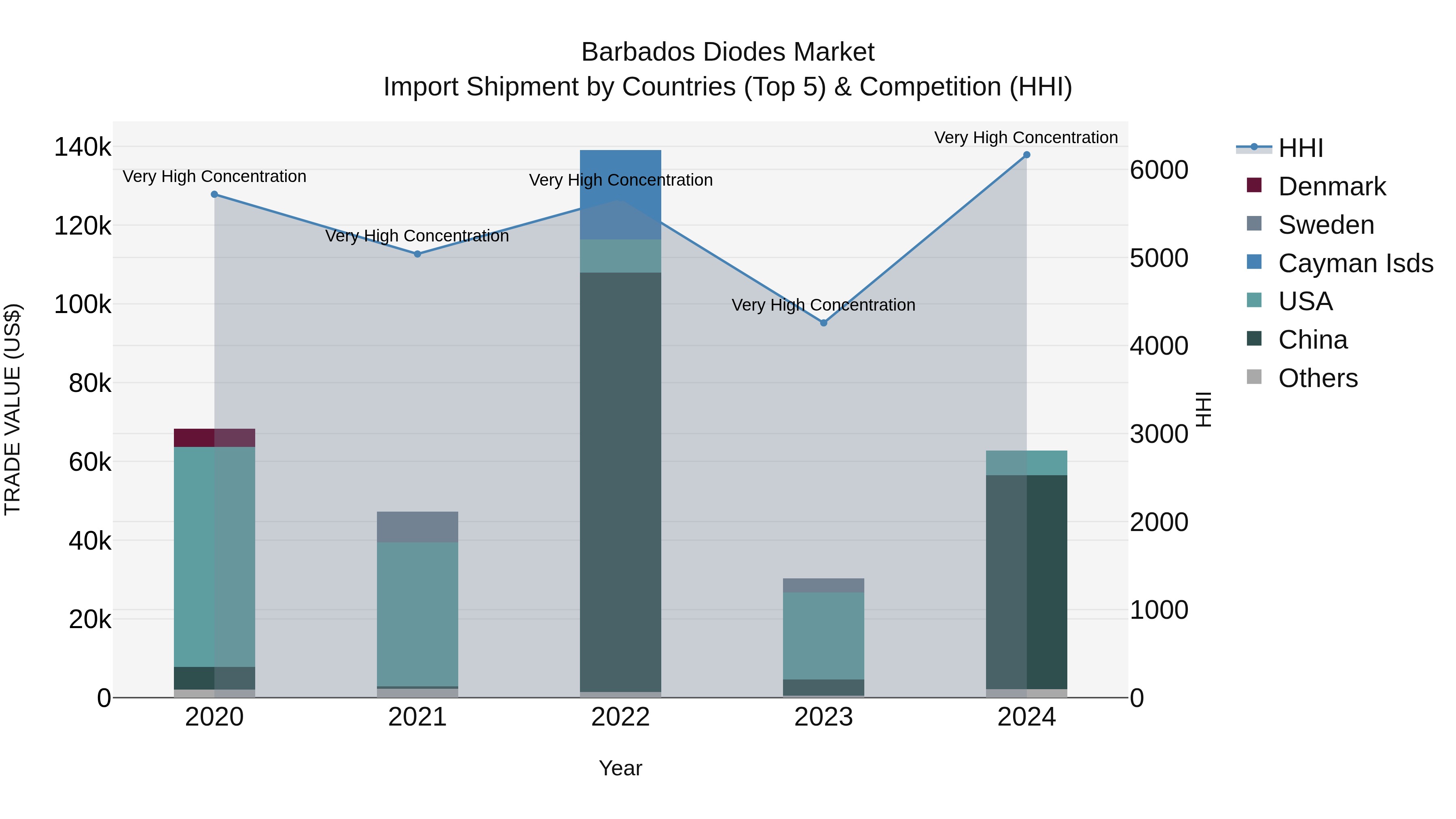Click USA segment of 2020 bar
The image size is (1456, 819).
pyautogui.click(x=214, y=557)
